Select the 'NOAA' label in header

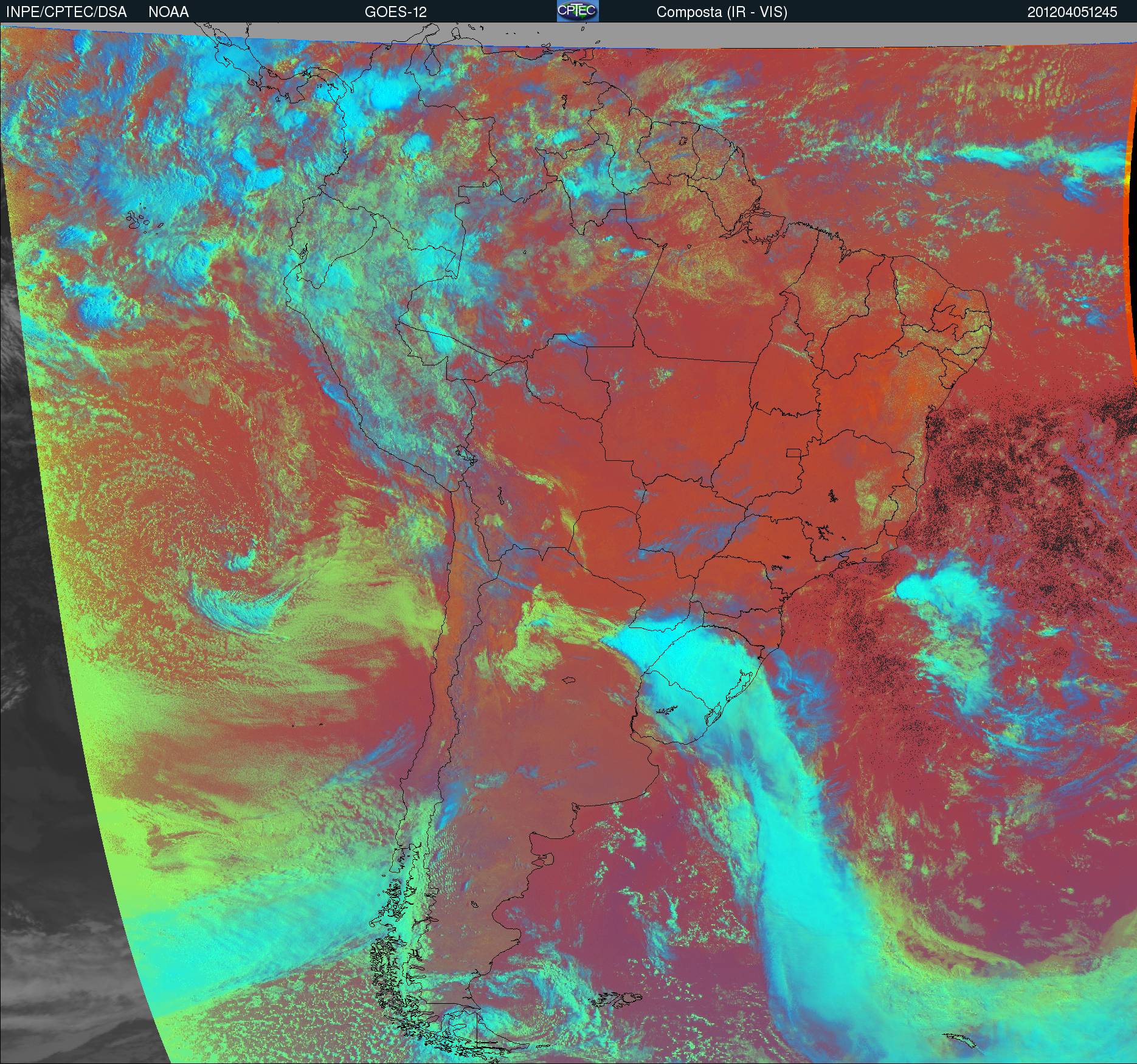[168, 12]
